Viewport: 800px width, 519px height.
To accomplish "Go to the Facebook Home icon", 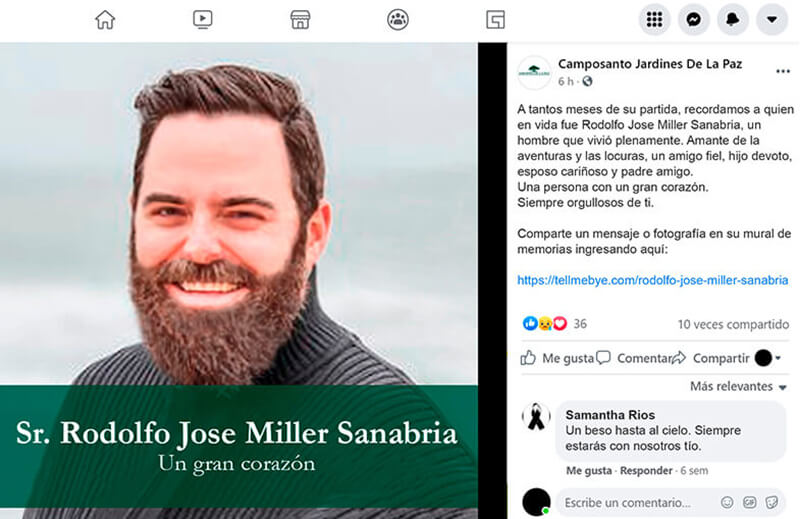I will tap(105, 20).
